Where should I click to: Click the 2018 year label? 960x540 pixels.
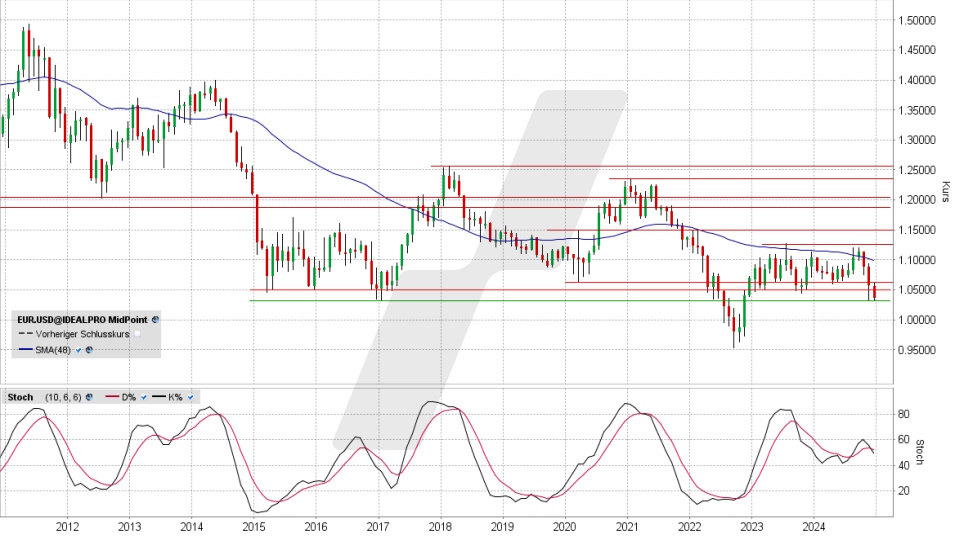click(x=440, y=527)
